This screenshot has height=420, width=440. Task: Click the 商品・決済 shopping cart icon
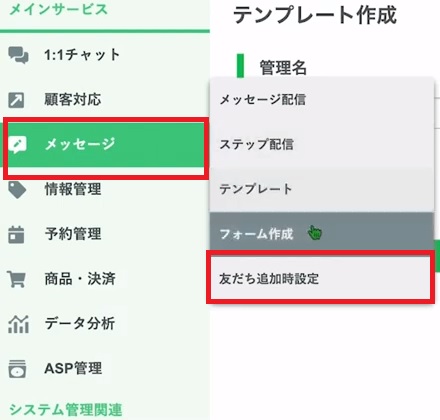16,279
